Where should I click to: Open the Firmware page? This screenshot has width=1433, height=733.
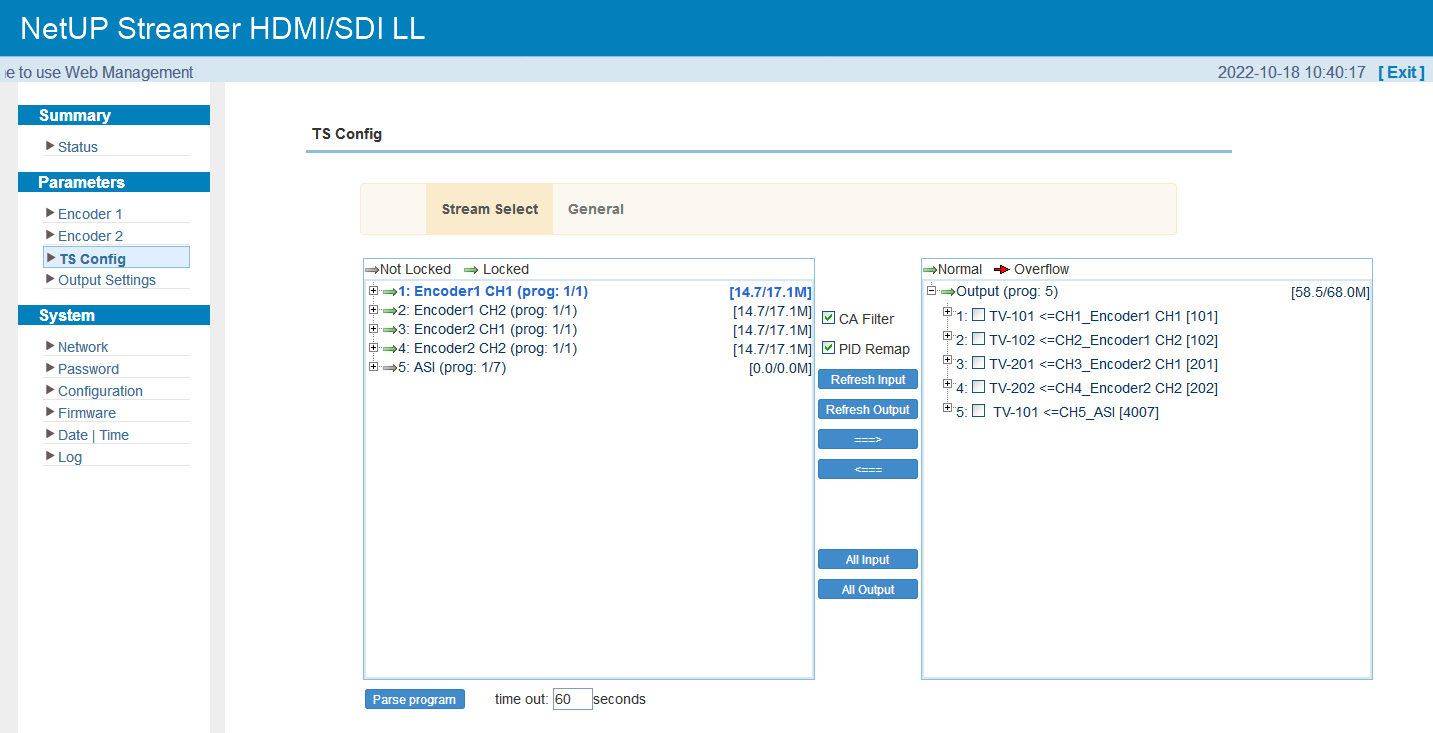(87, 413)
